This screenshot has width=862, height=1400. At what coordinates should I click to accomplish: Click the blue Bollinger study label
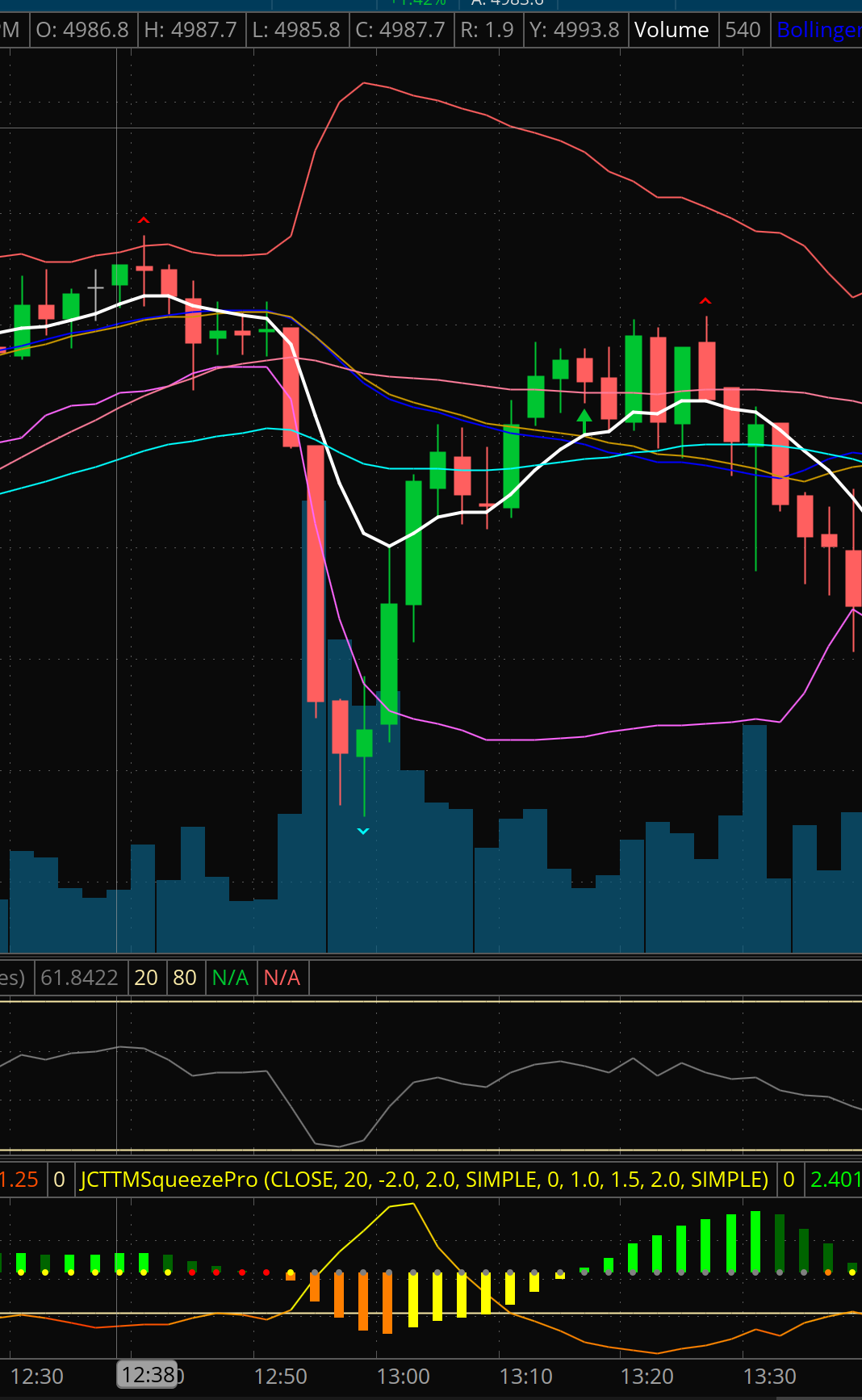(x=818, y=31)
